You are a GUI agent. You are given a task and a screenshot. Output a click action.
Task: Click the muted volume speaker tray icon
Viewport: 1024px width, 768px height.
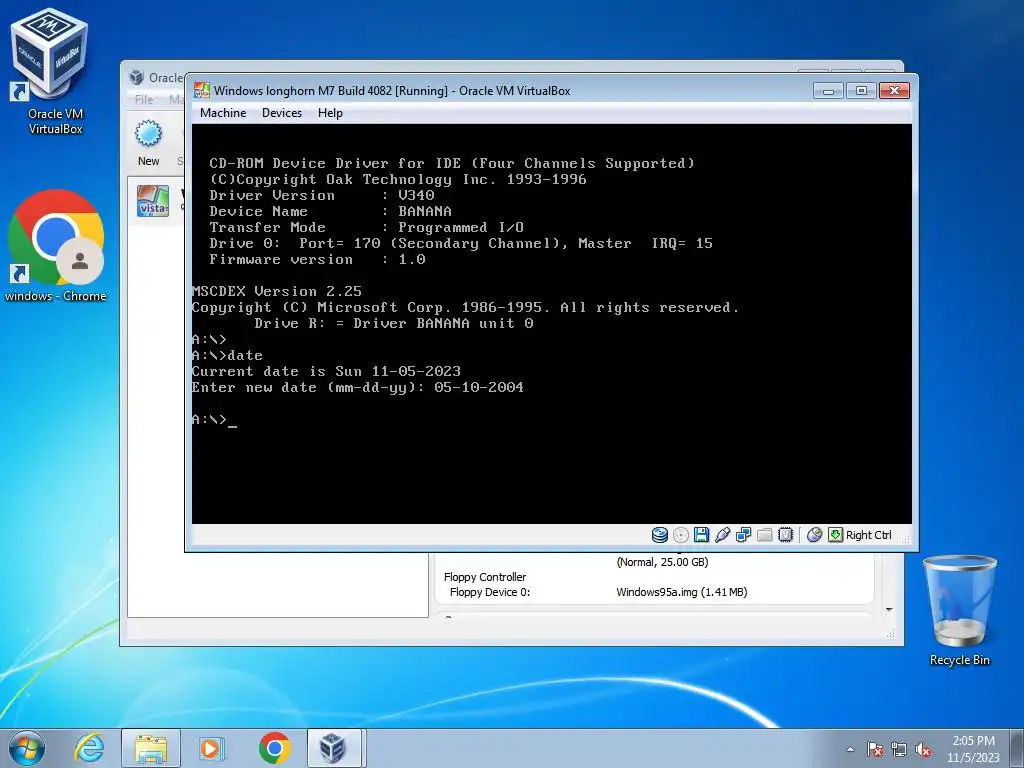click(x=923, y=750)
